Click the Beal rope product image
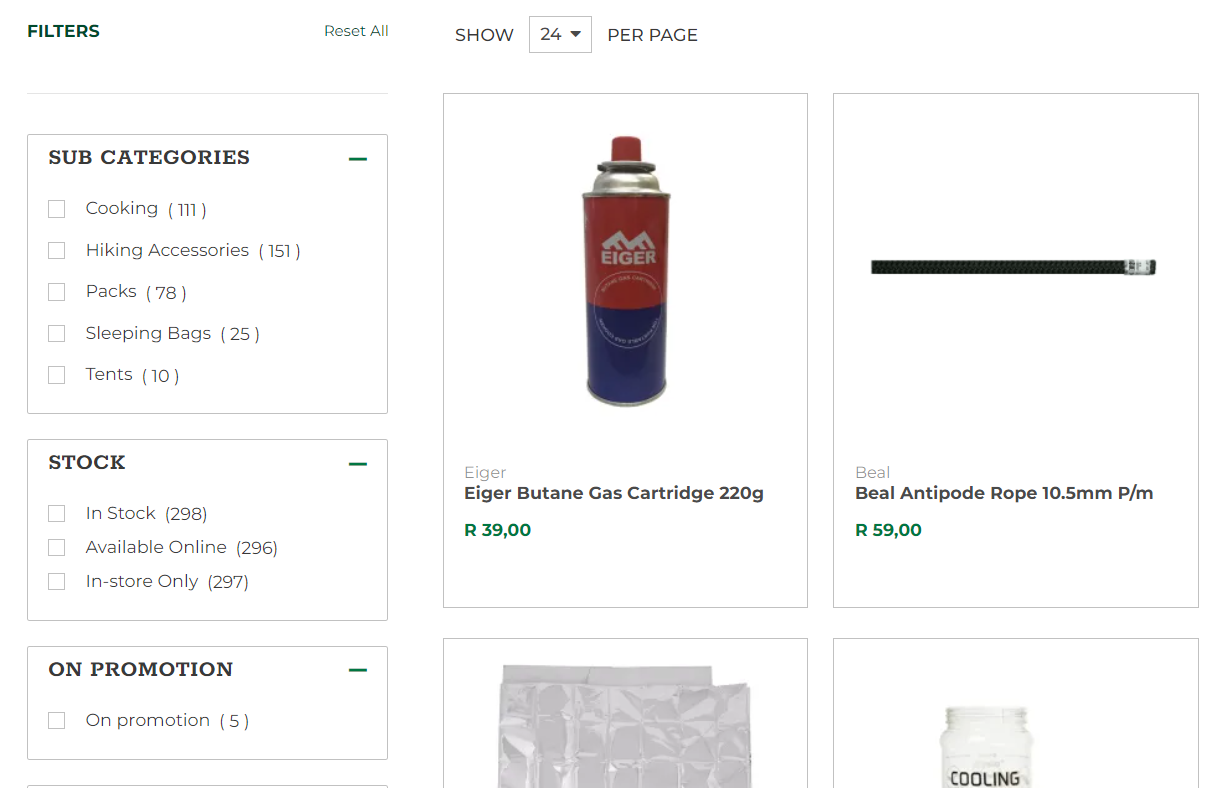The width and height of the screenshot is (1219, 788). [1014, 267]
